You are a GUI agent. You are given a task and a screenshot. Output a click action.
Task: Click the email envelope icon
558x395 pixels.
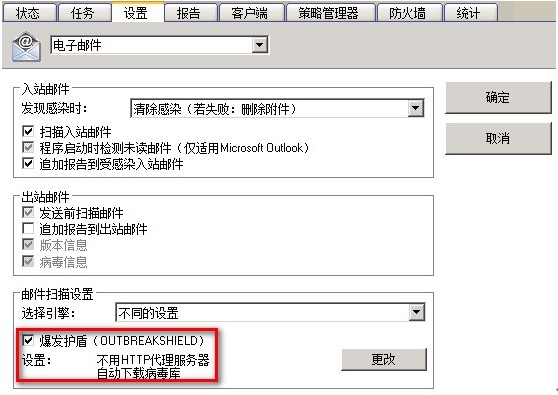point(26,47)
